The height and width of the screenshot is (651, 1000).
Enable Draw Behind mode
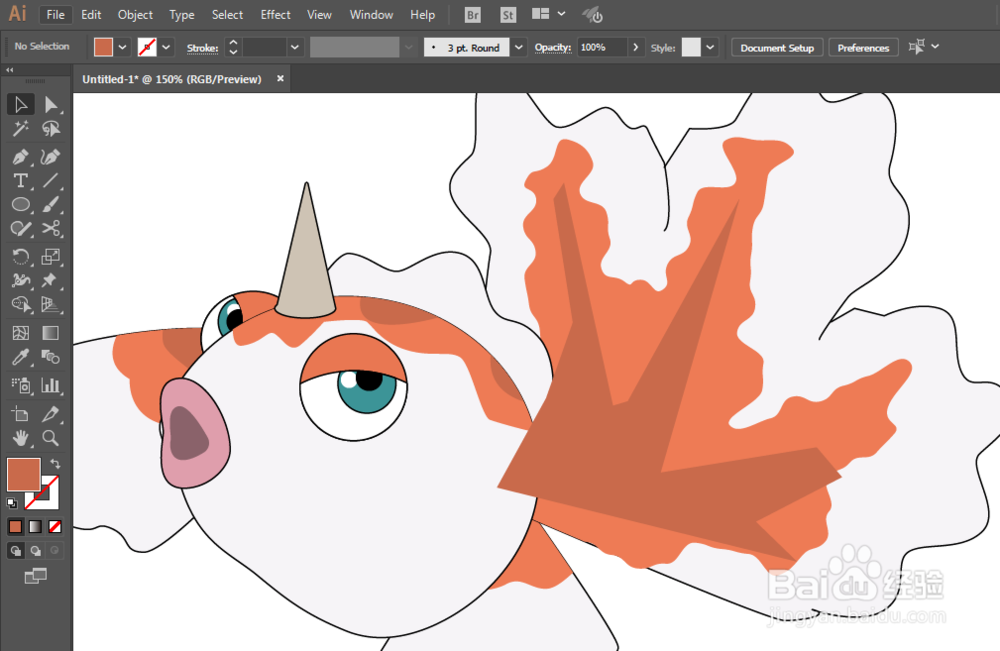[x=35, y=551]
